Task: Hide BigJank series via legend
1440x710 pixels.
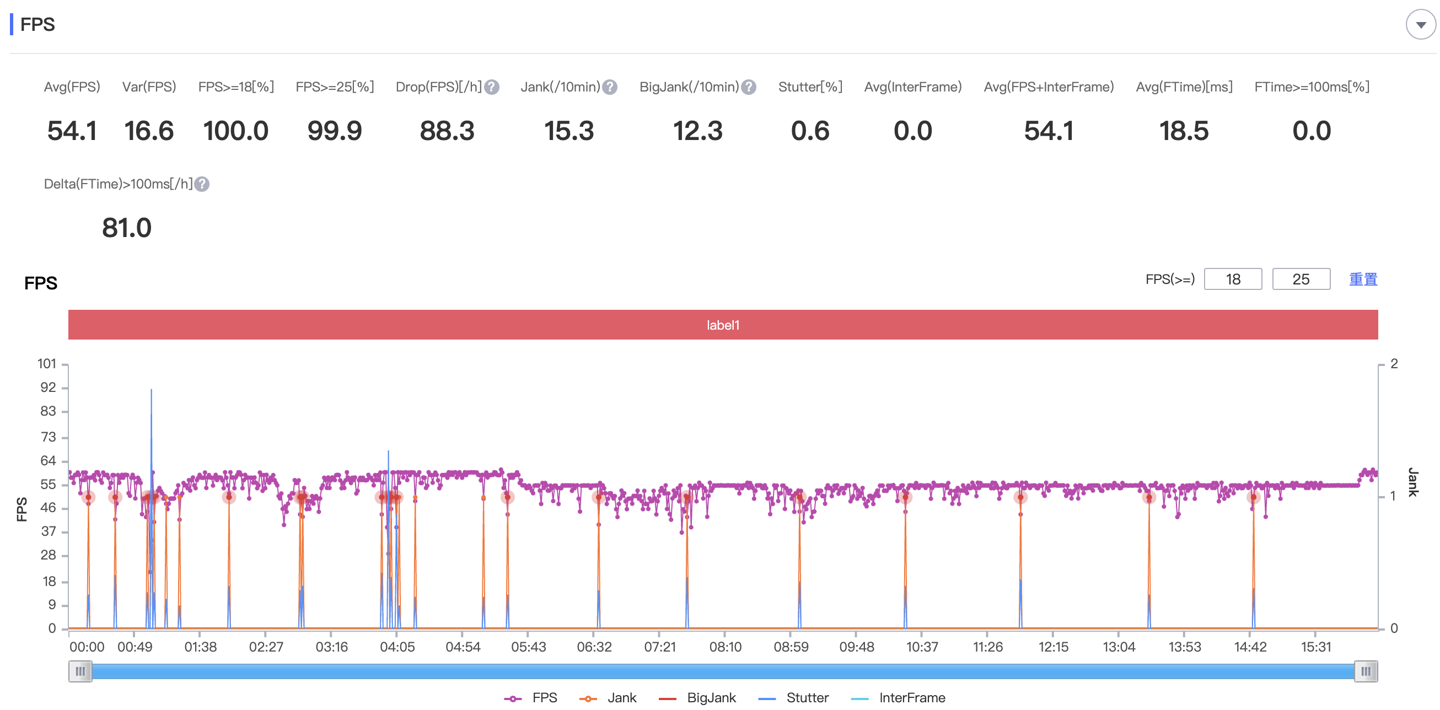Action: point(697,698)
